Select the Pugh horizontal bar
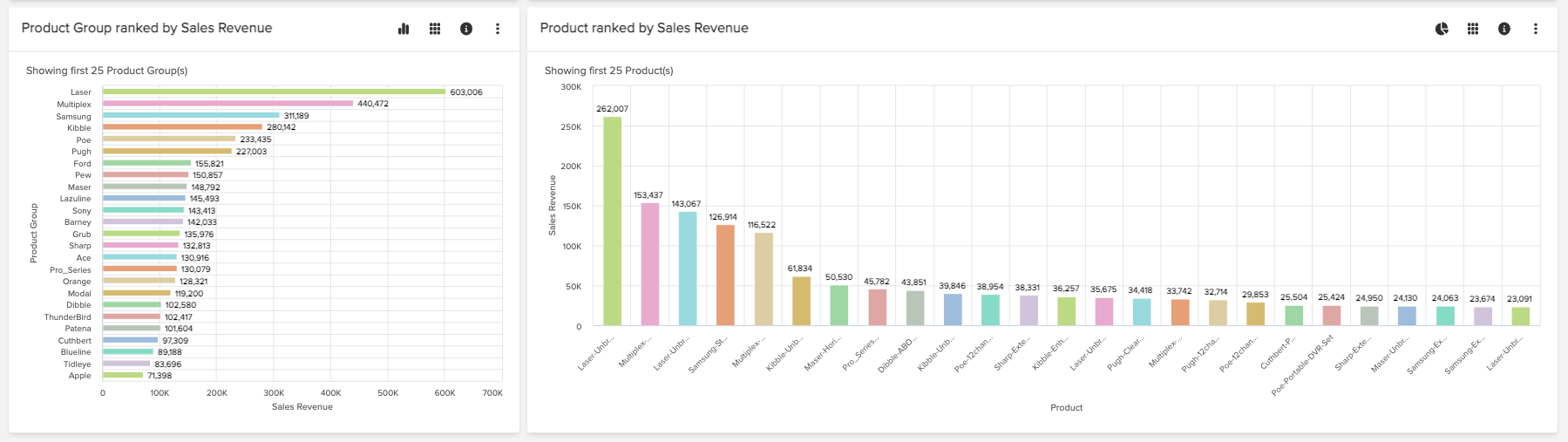This screenshot has height=442, width=1568. pos(167,151)
